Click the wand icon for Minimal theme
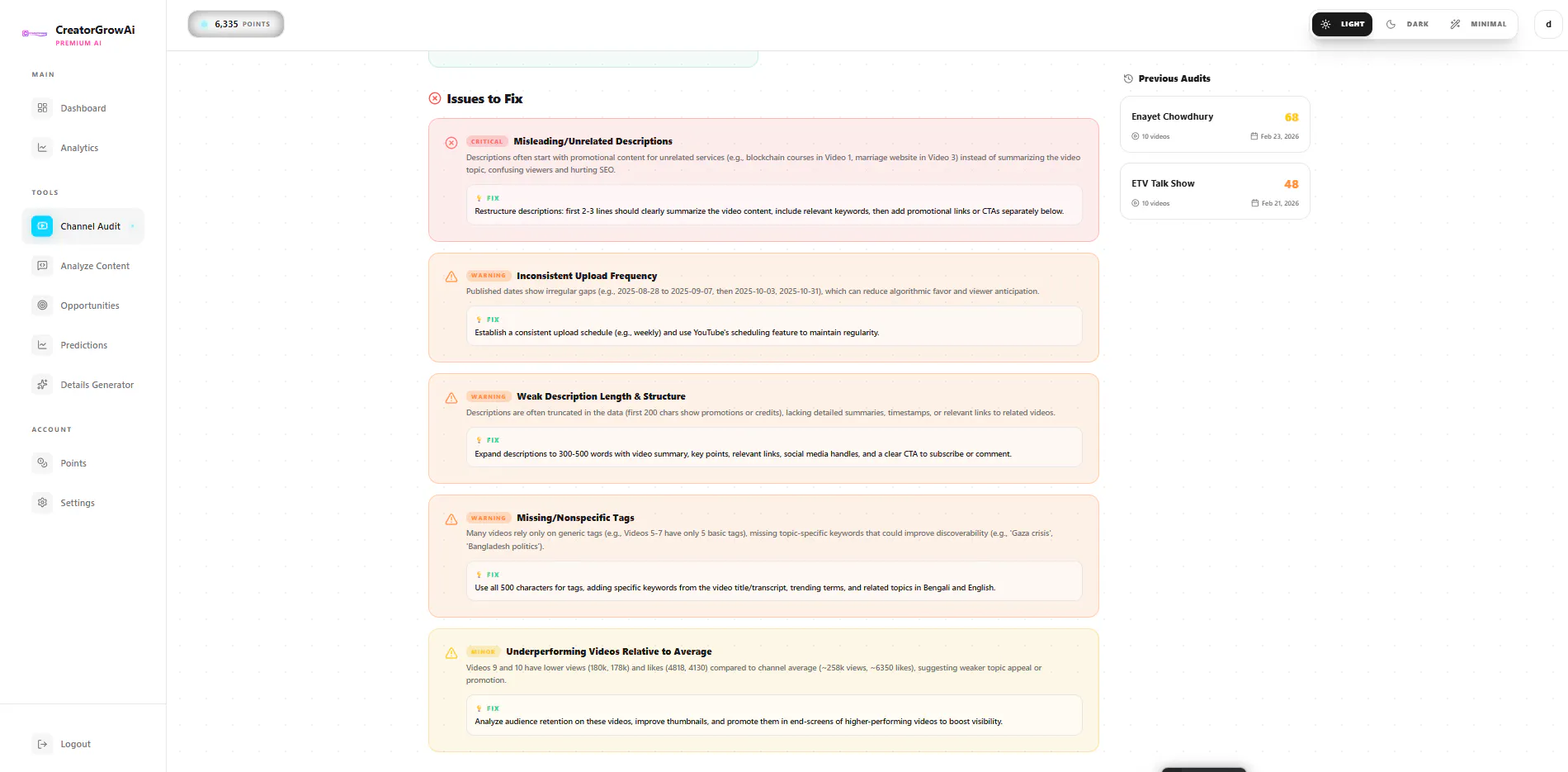Screen dimensions: 1568x772 coord(1455,24)
